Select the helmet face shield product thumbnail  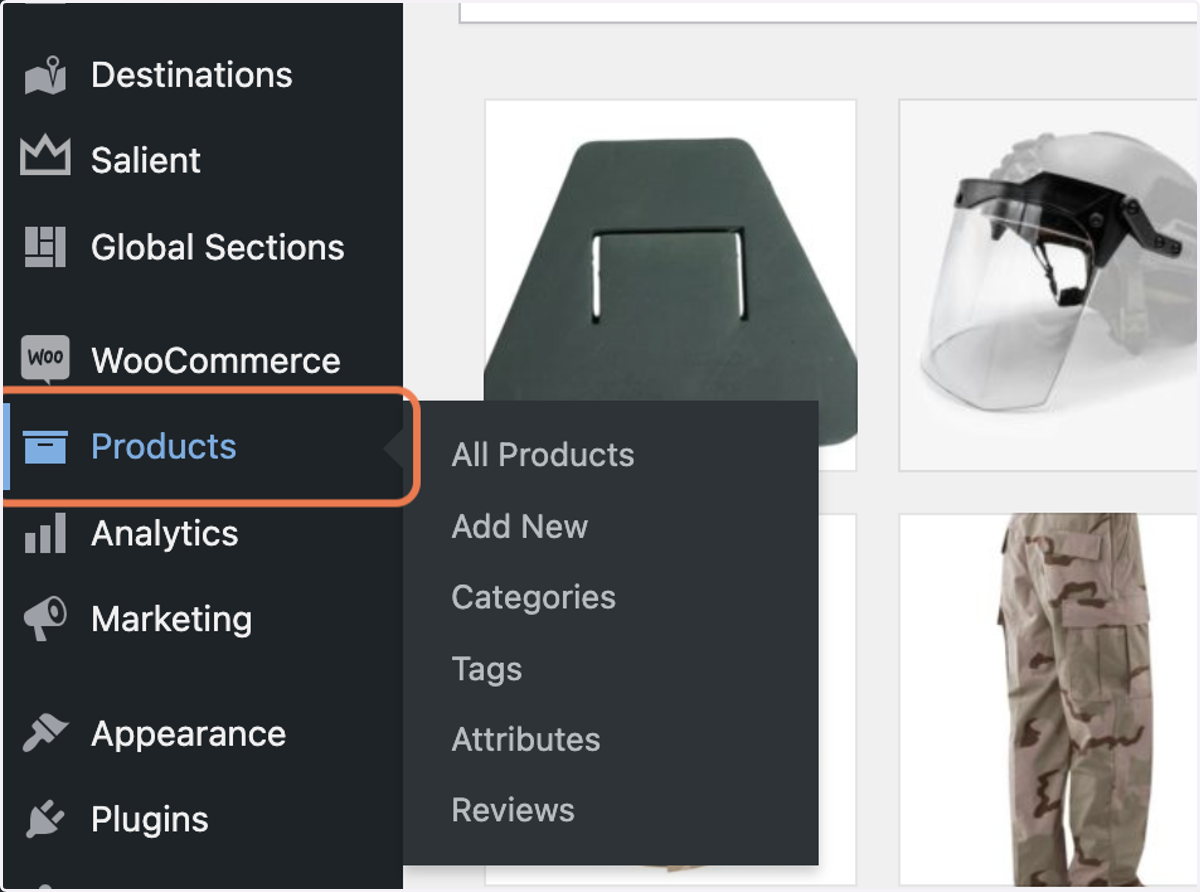(x=1049, y=285)
